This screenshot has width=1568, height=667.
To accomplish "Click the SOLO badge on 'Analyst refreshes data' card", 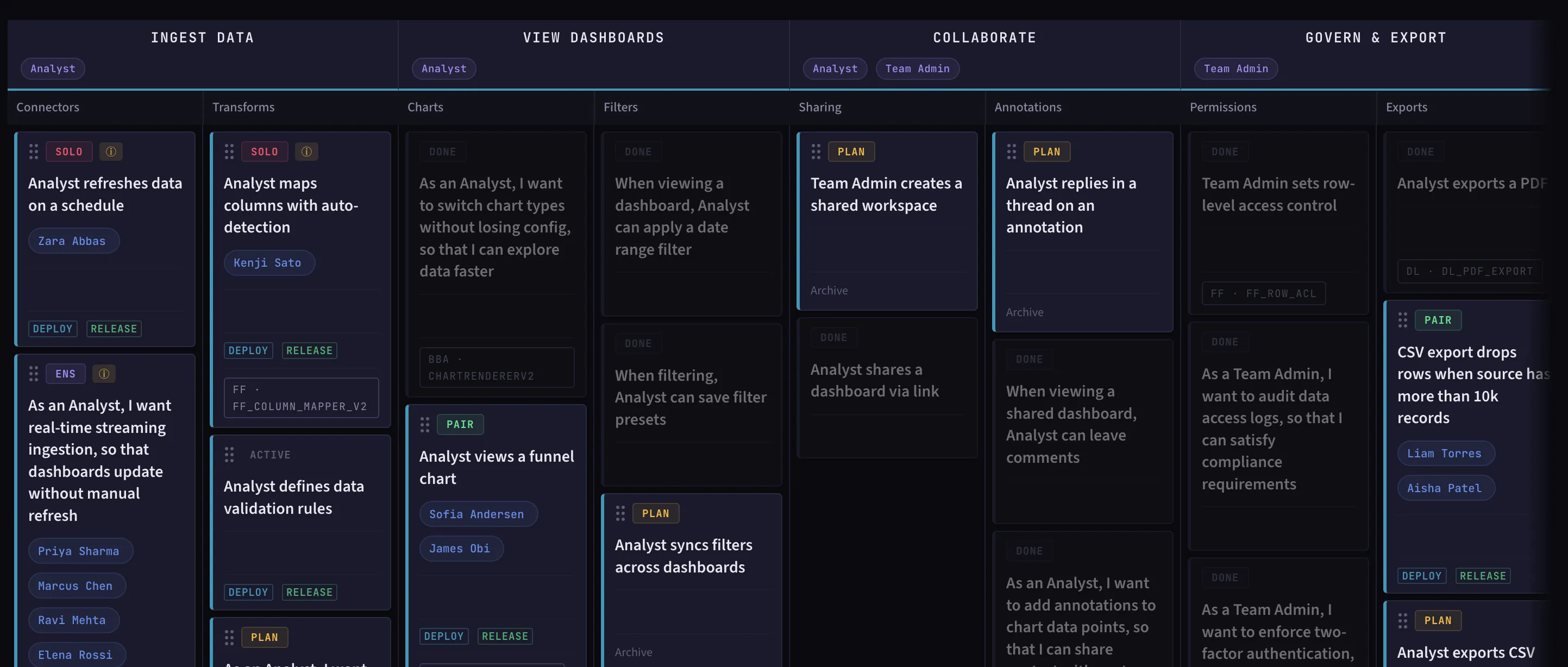I will [x=69, y=152].
